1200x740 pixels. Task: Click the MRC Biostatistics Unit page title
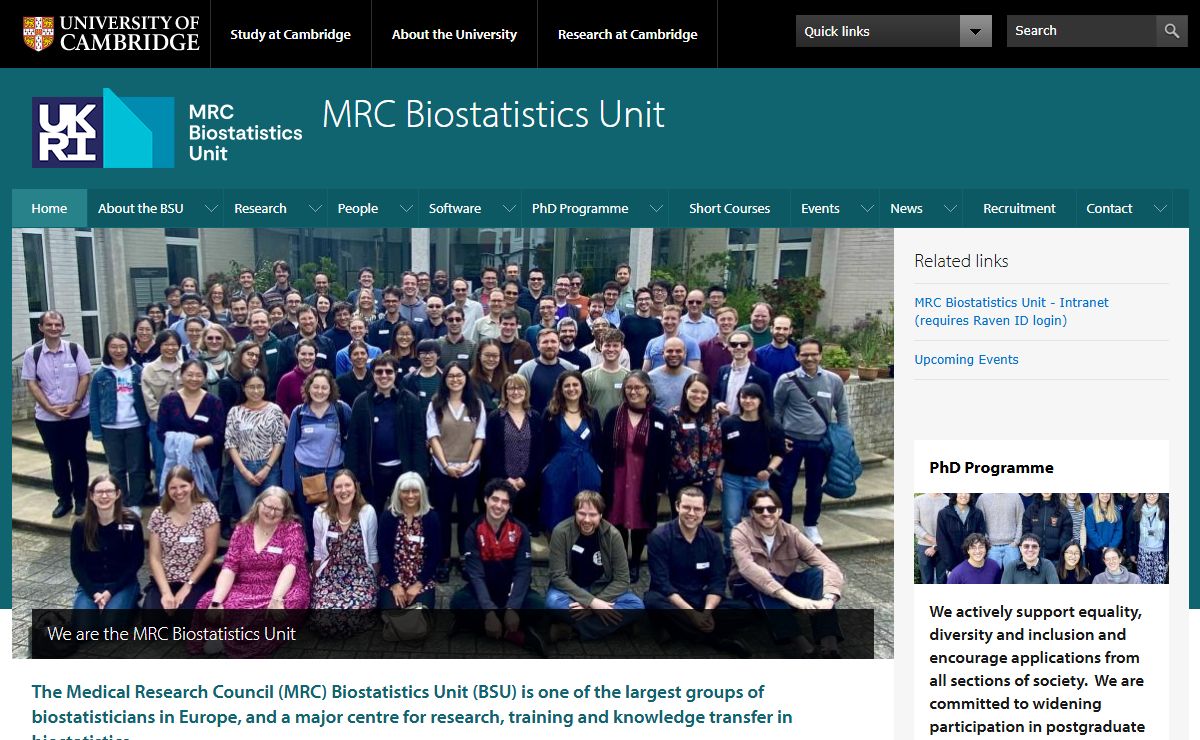point(493,114)
